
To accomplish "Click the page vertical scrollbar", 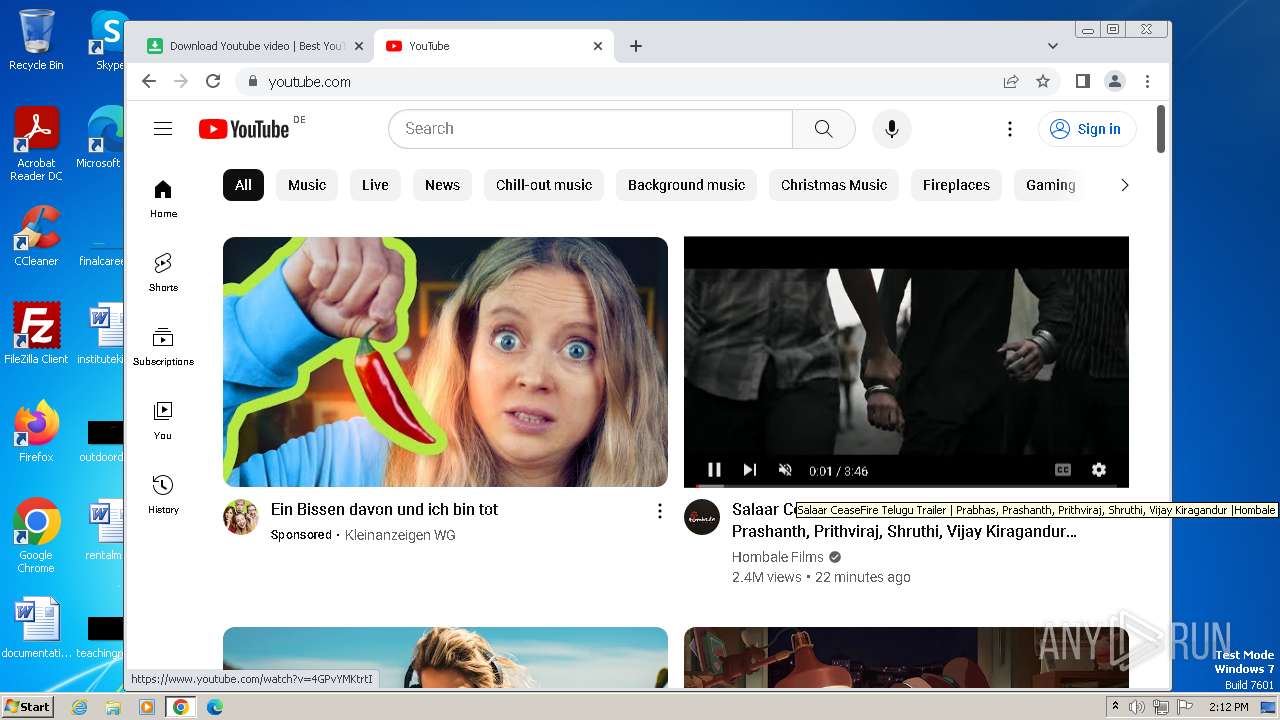I will coord(1161,129).
